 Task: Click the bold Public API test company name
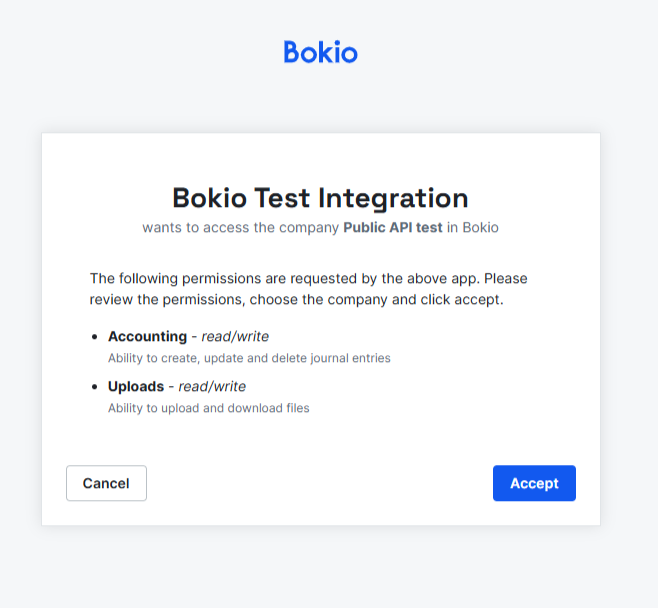tap(393, 227)
